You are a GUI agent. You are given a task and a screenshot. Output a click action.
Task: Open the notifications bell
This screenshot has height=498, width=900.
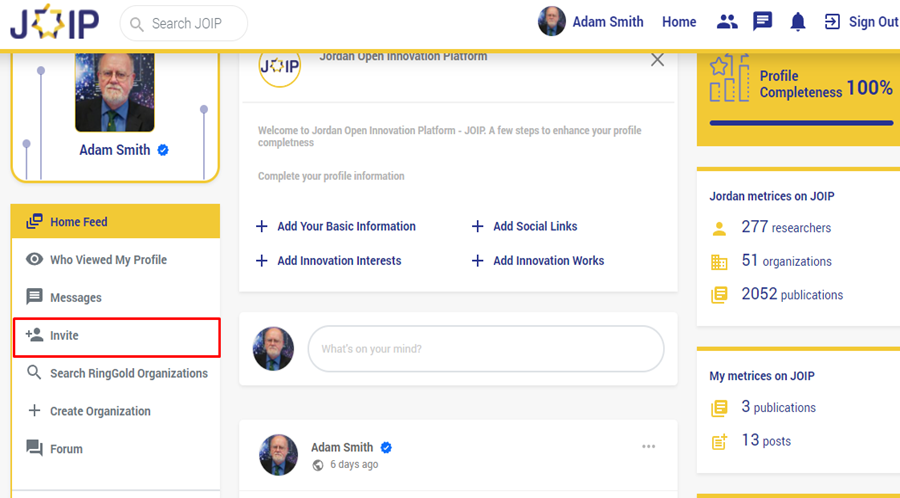coord(798,22)
